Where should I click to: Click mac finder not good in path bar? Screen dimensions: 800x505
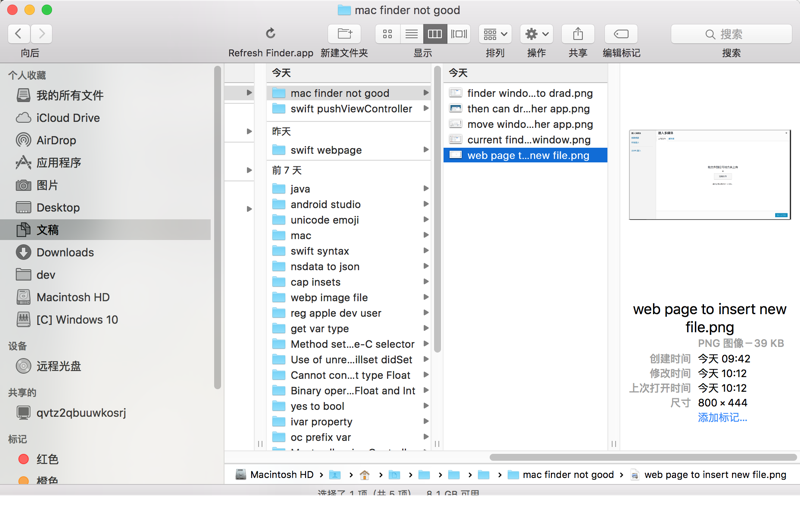[x=561, y=474]
